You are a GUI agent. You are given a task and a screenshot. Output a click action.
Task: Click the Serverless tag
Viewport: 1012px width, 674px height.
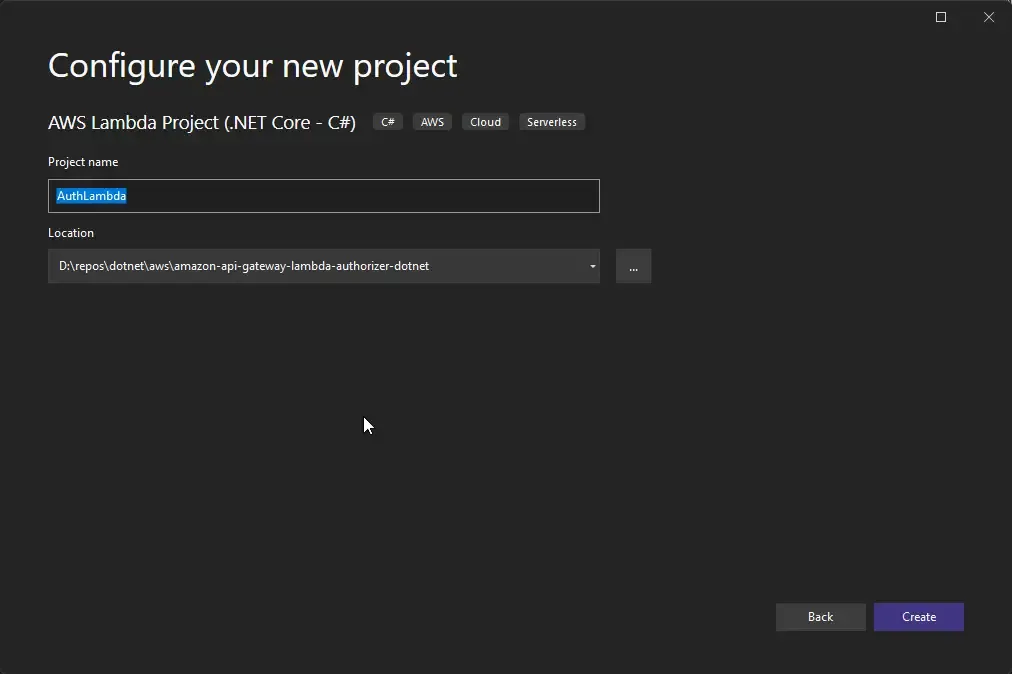551,121
